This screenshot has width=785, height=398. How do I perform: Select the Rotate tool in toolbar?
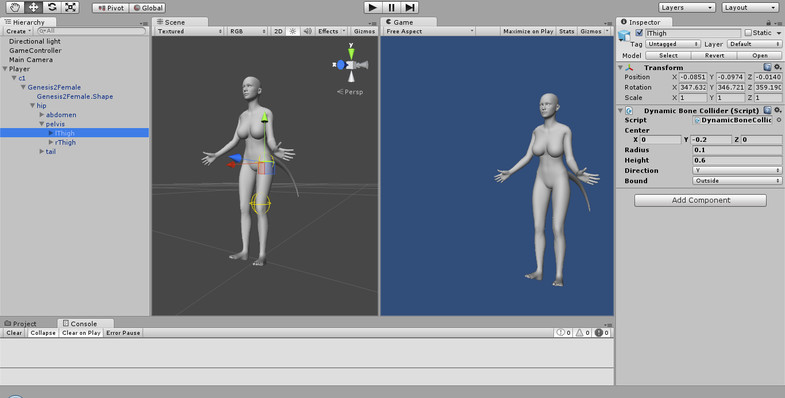tap(52, 8)
